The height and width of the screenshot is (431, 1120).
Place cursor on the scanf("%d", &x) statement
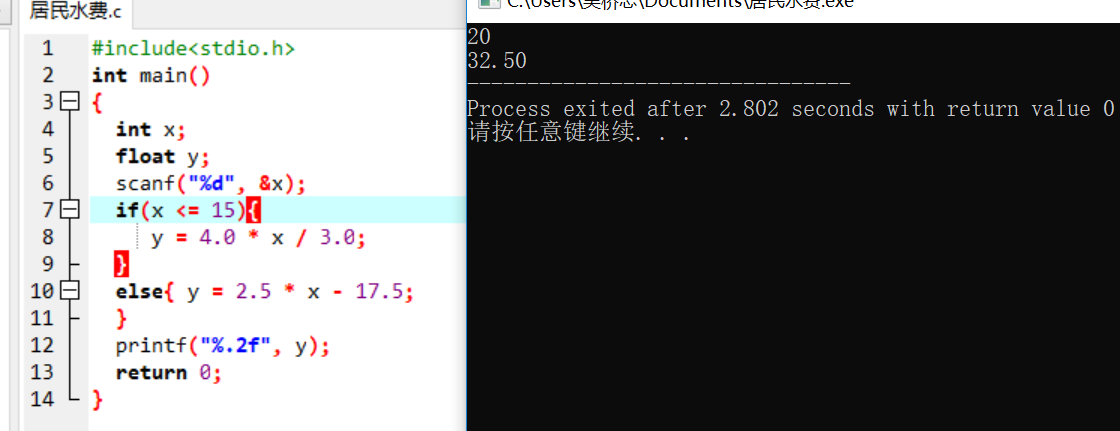211,183
